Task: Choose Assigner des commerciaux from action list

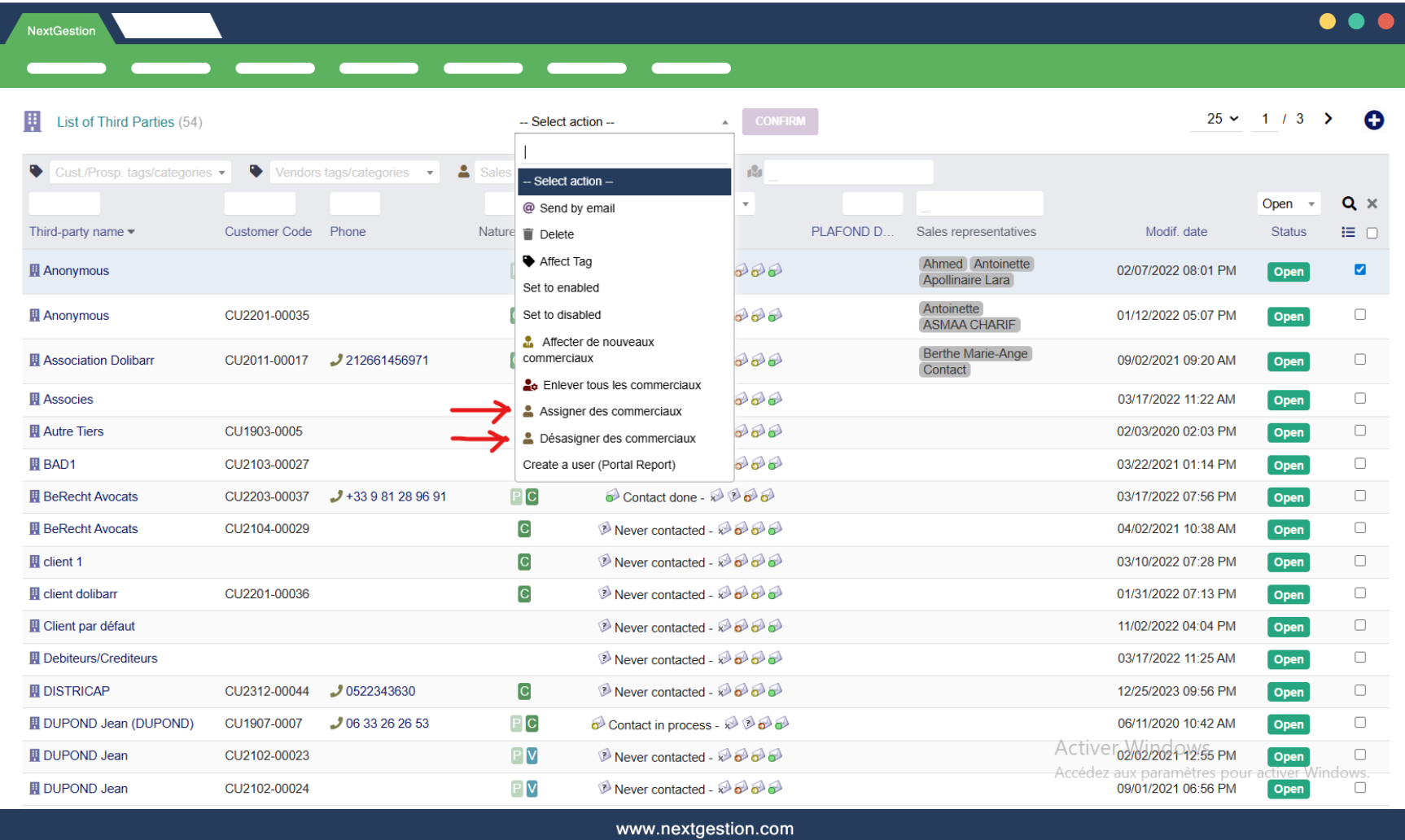Action: 610,412
